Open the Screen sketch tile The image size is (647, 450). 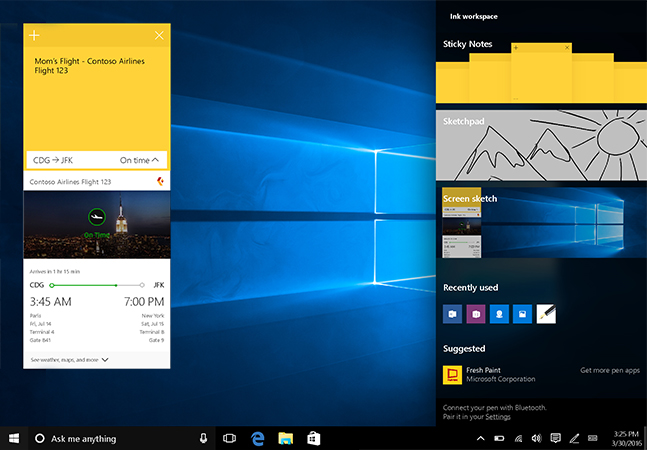pyautogui.click(x=541, y=223)
